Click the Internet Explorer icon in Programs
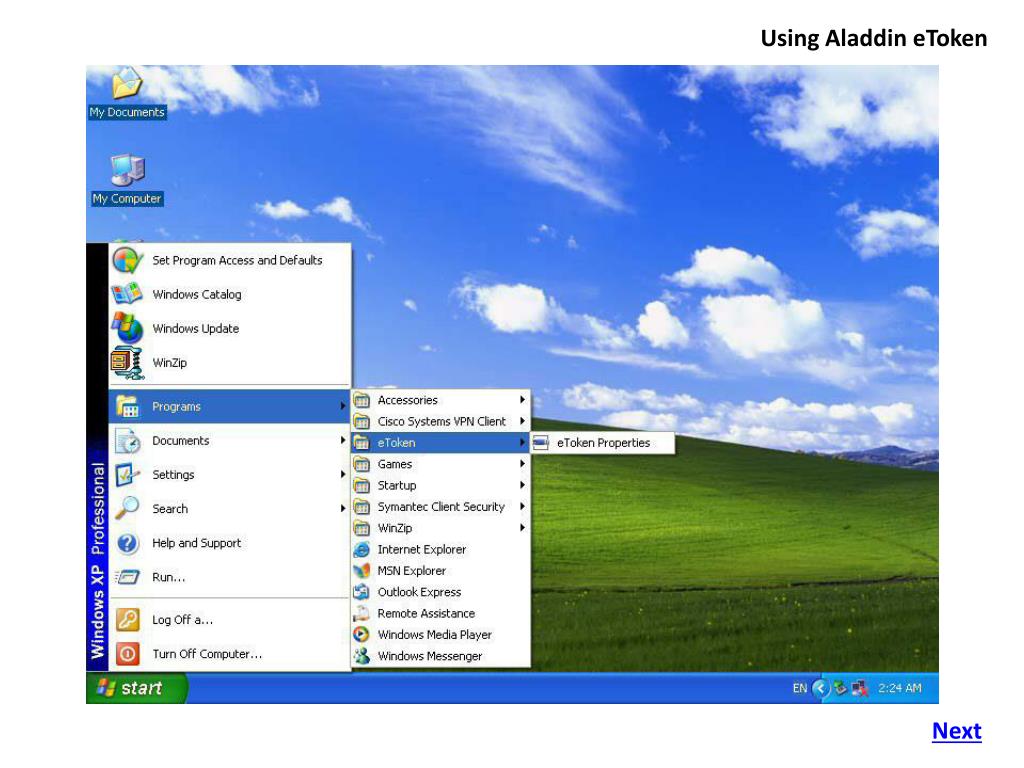1024x768 pixels. click(x=361, y=549)
